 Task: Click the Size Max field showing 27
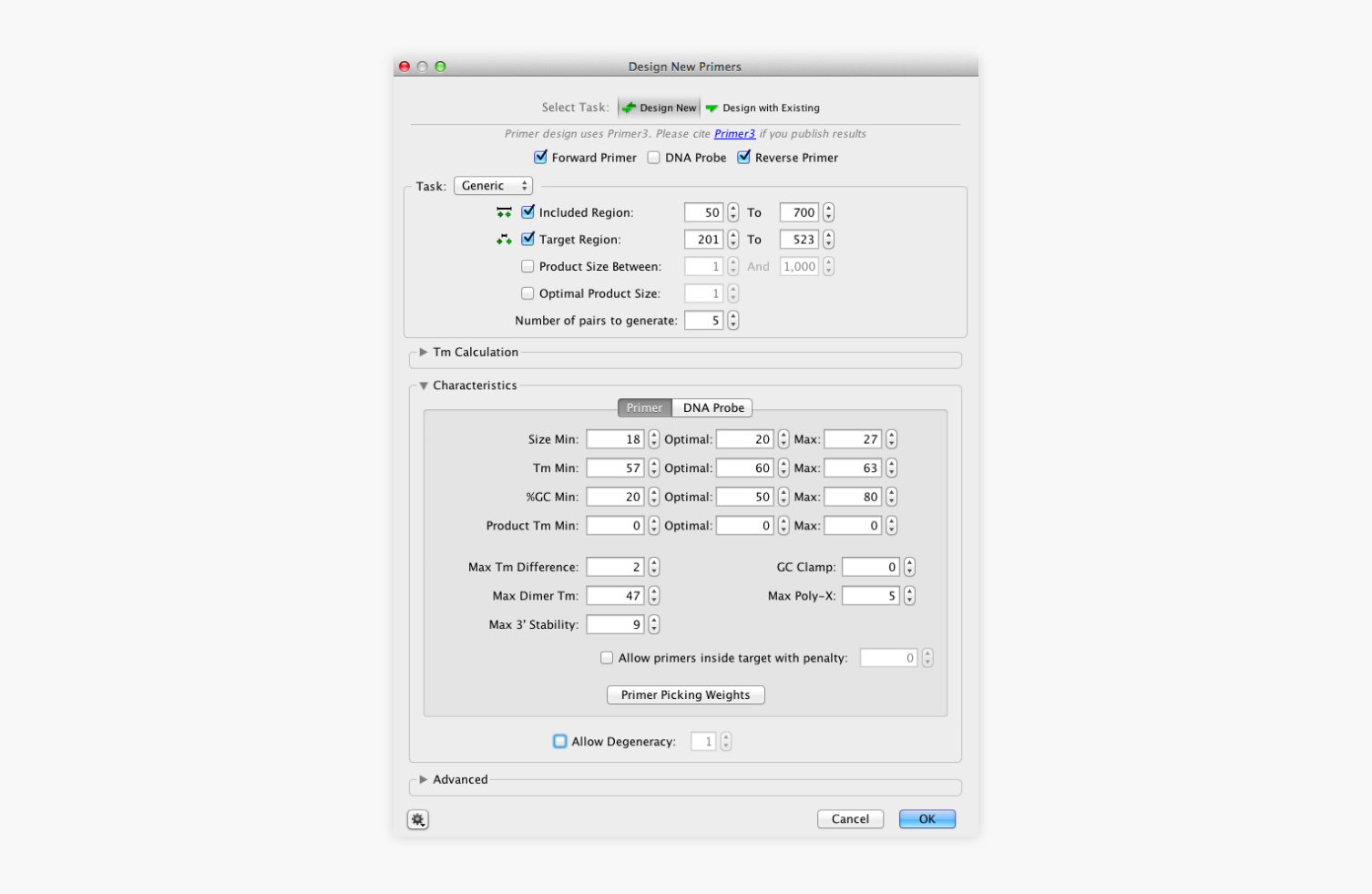[854, 439]
